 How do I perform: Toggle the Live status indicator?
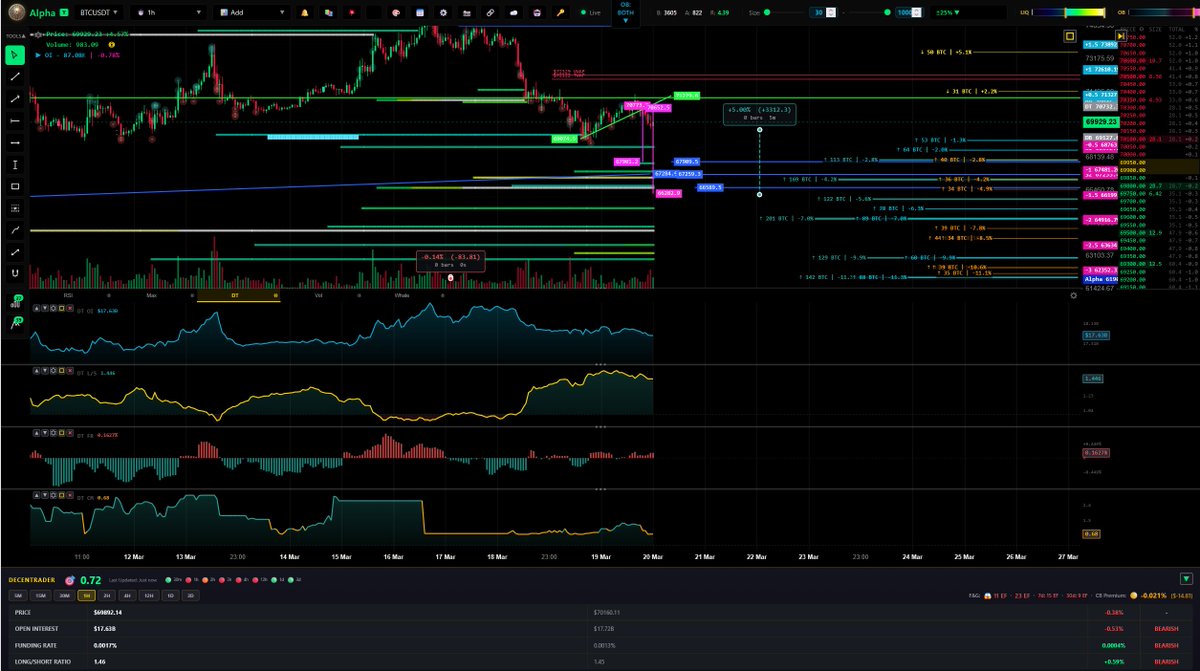coord(590,13)
